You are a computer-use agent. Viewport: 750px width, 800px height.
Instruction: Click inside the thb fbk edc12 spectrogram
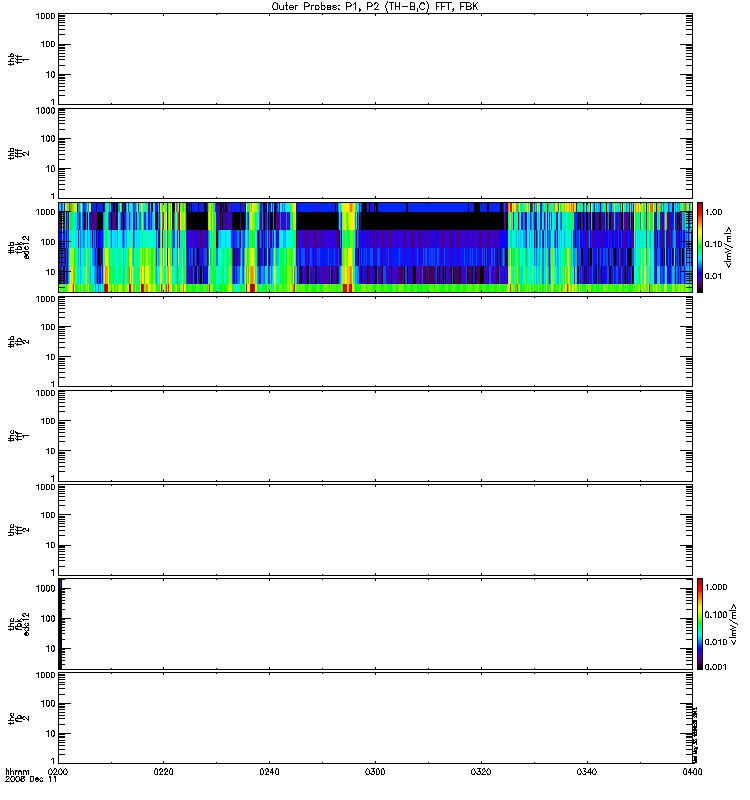[376, 247]
